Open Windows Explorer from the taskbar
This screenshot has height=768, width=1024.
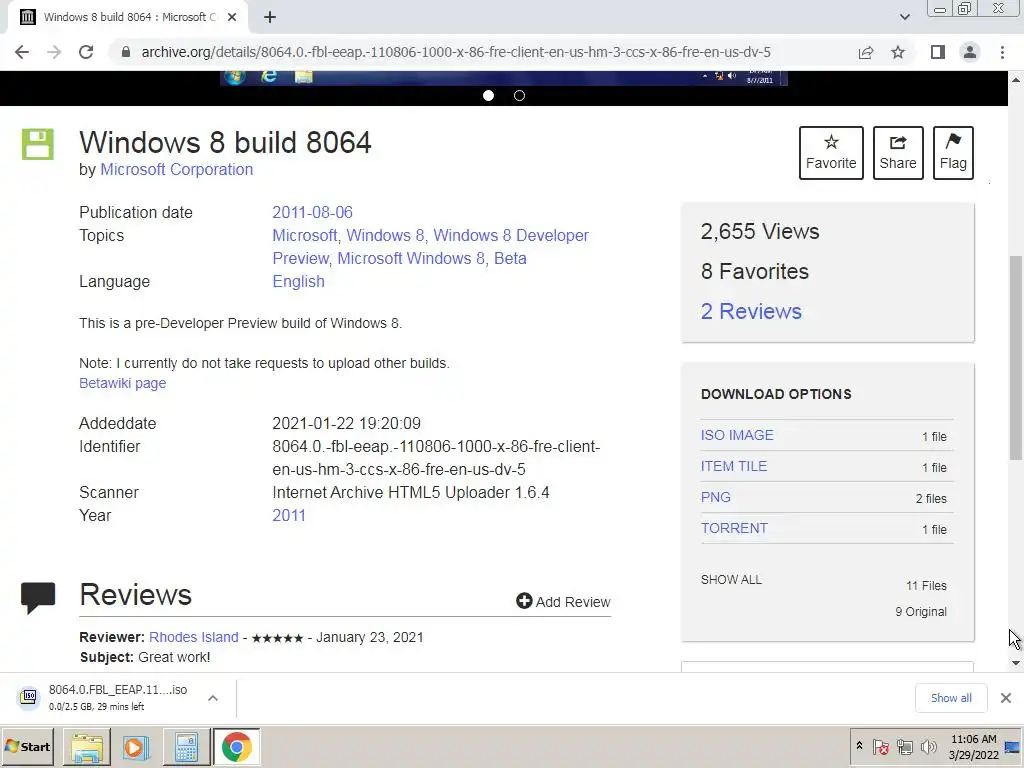pyautogui.click(x=88, y=747)
